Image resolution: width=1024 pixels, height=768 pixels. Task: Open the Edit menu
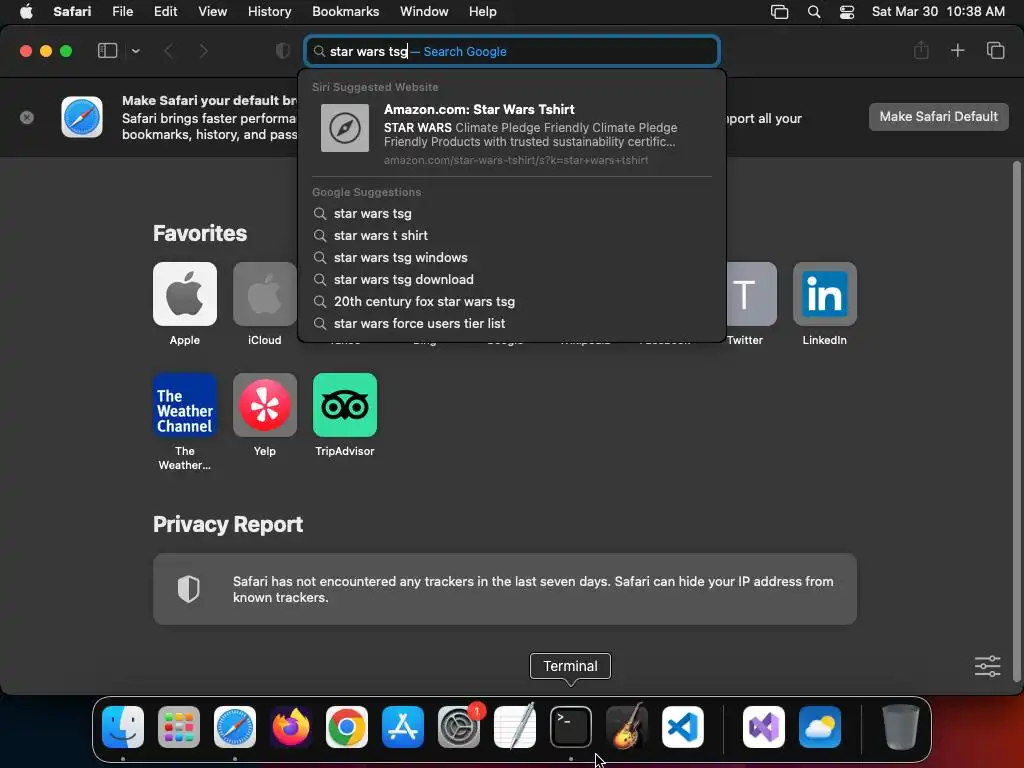[x=165, y=11]
